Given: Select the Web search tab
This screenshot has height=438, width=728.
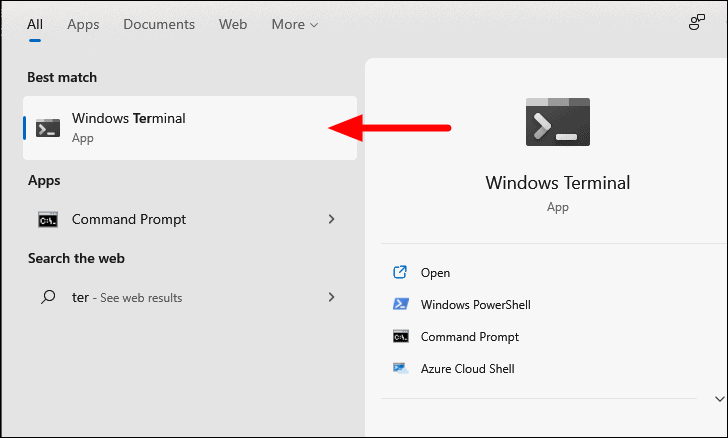Looking at the screenshot, I should click(233, 24).
